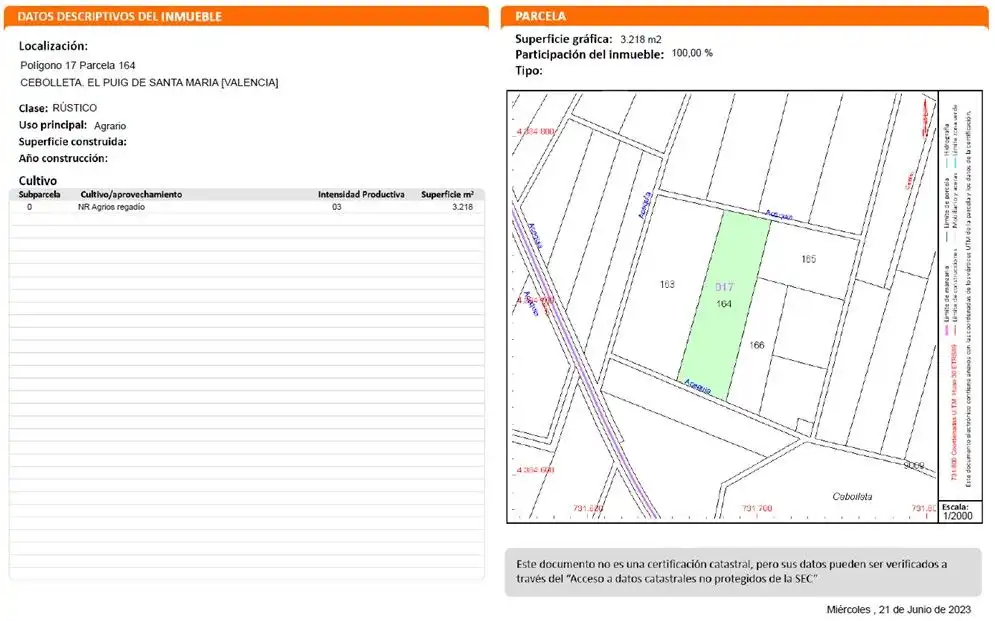Click parcel number "165" on the map

click(x=808, y=259)
